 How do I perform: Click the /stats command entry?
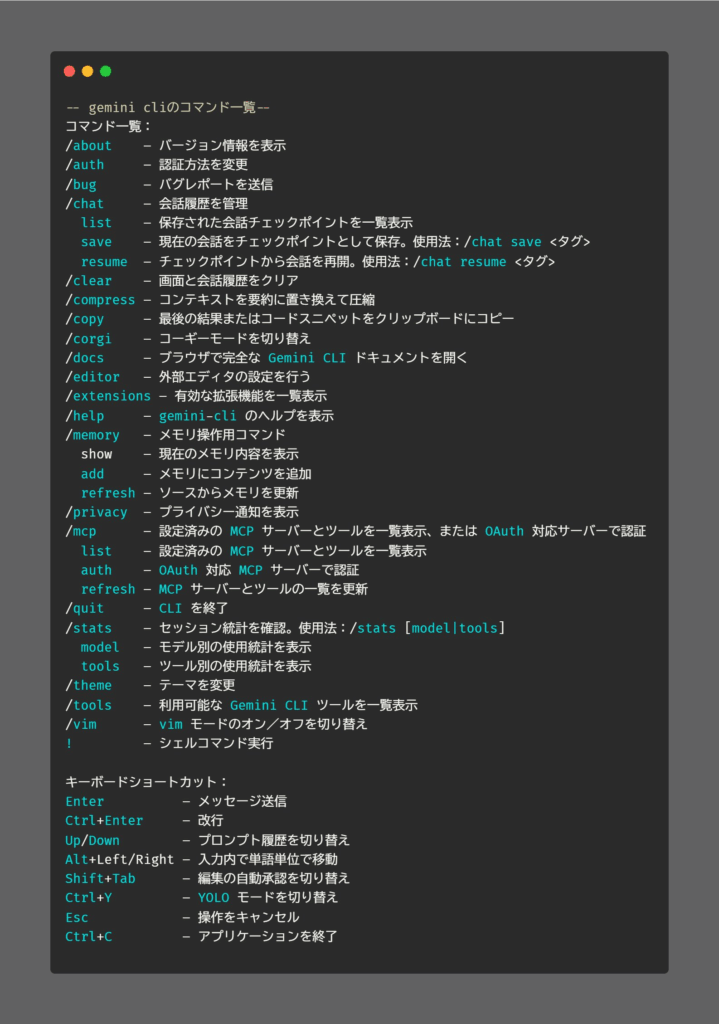88,628
